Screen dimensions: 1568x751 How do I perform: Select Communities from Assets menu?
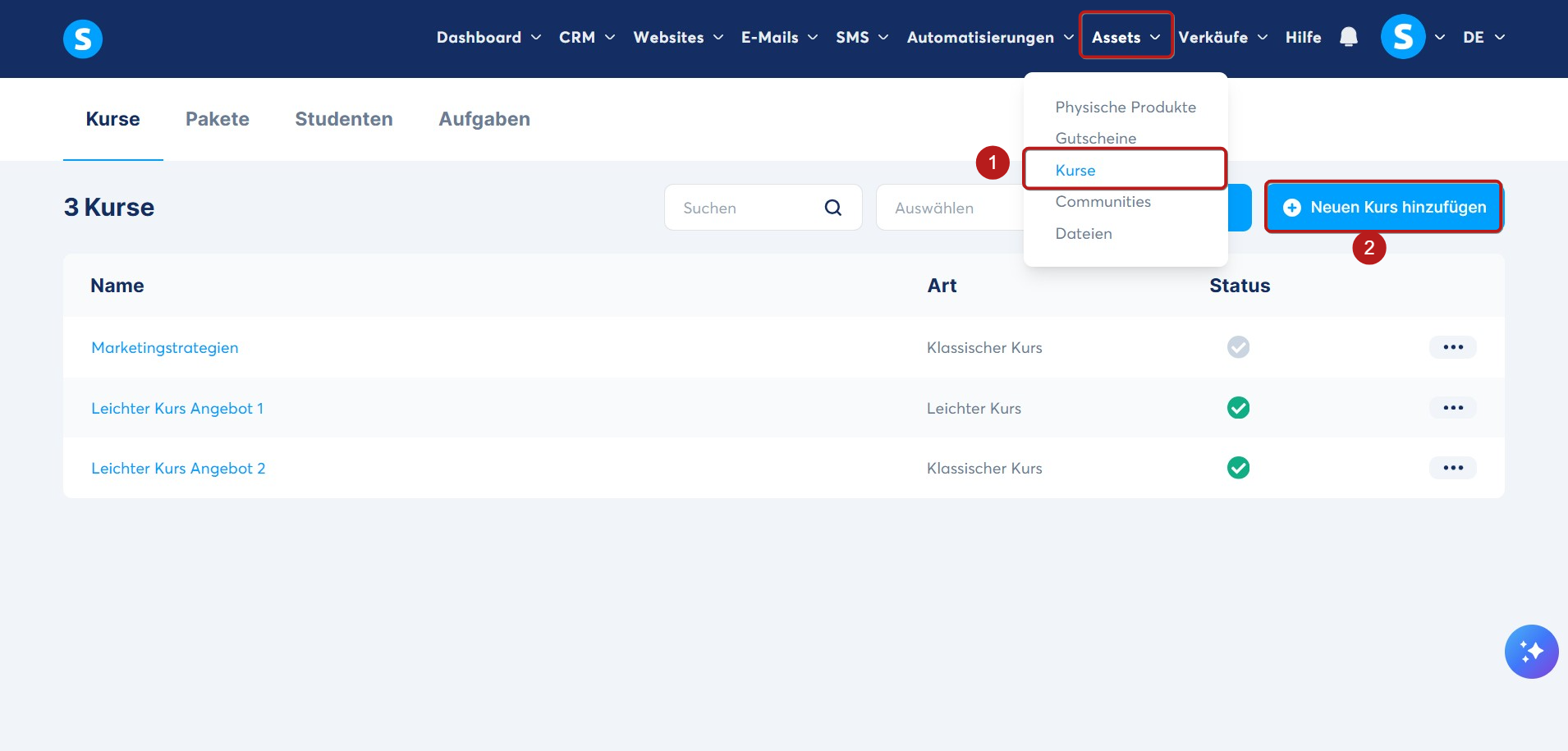[1103, 202]
